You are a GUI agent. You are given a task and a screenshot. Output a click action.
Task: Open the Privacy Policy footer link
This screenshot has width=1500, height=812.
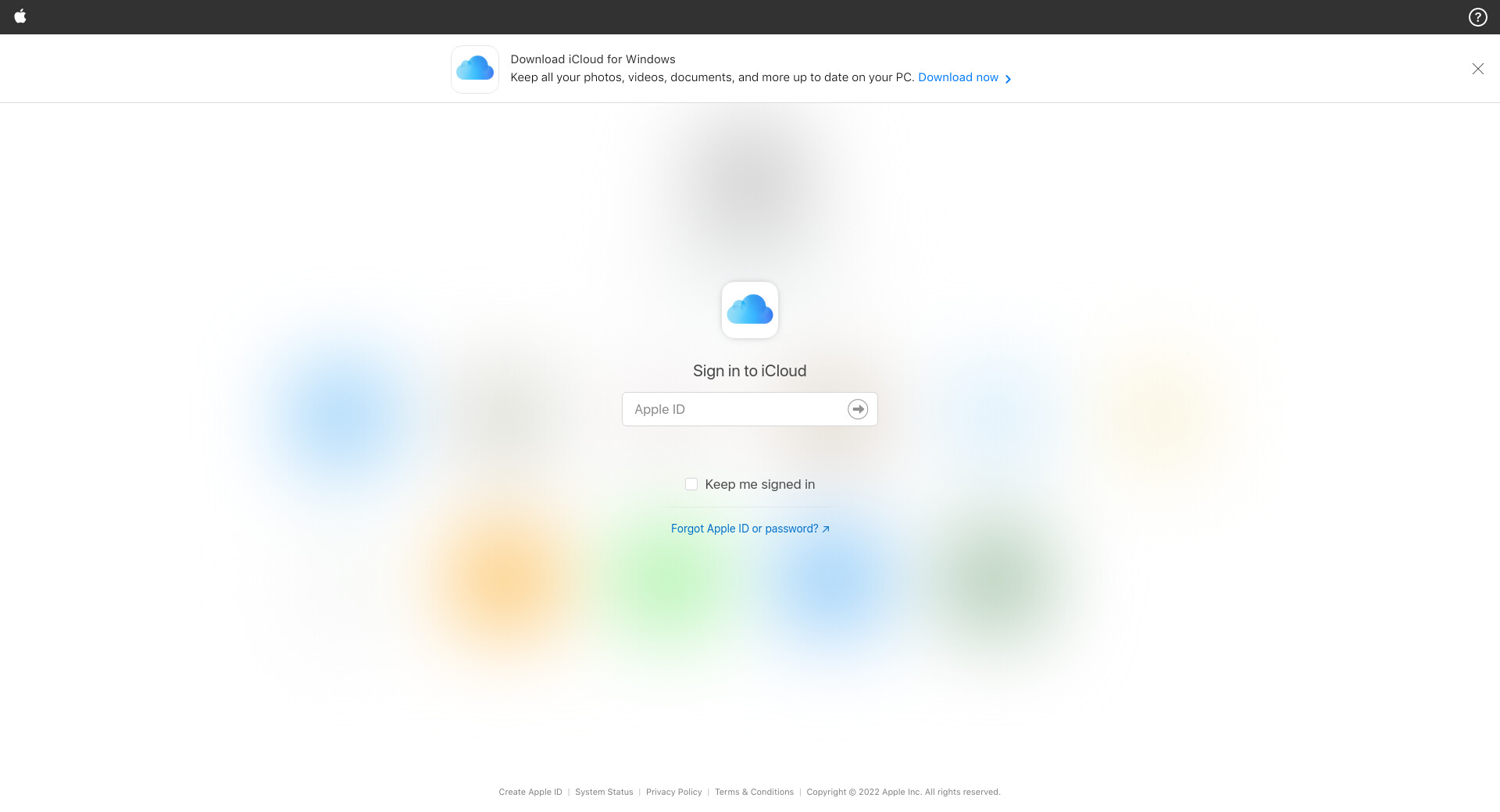(674, 792)
